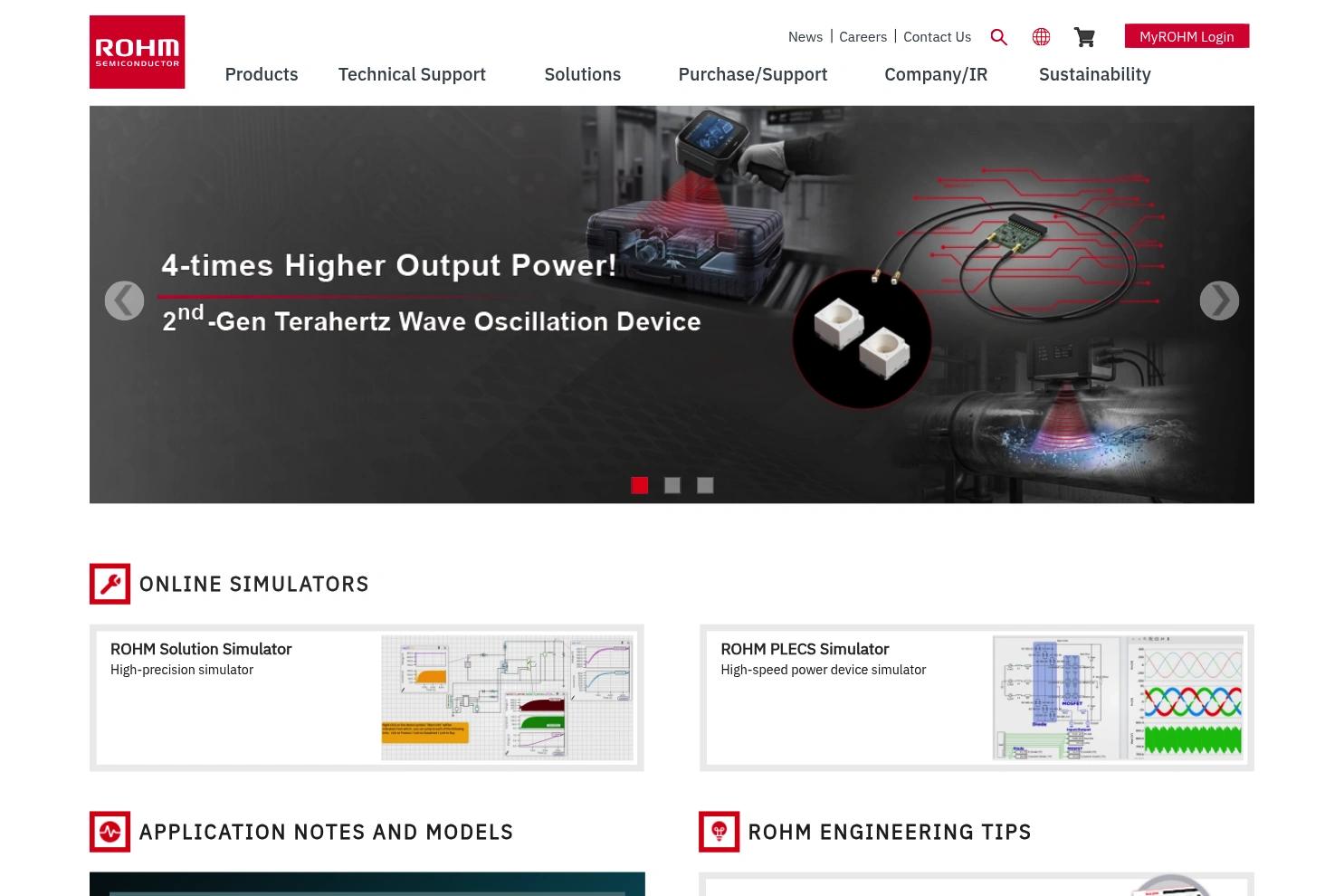Click the ROHM Solution Simulator circuit thumbnail
1344x896 pixels.
507,698
